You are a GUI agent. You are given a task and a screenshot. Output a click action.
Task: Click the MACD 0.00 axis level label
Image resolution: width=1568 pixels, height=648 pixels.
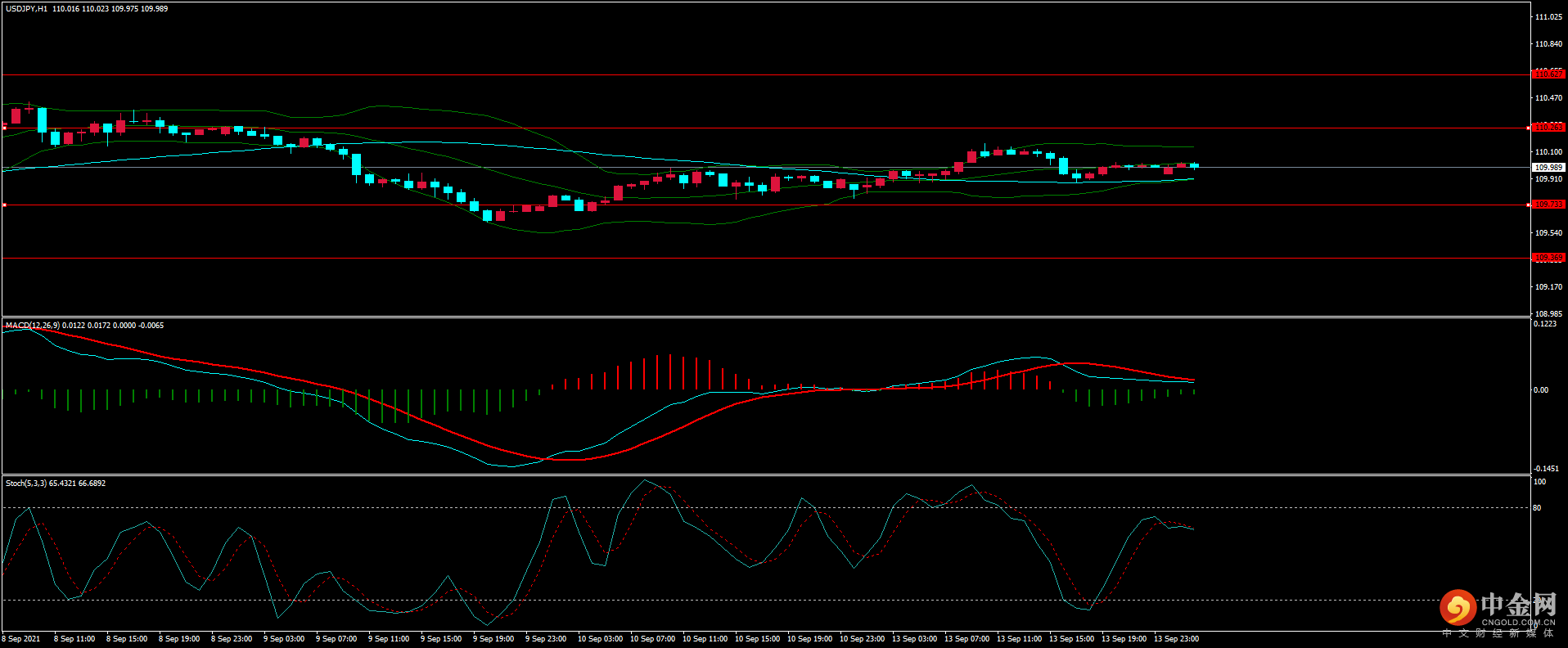(1540, 390)
